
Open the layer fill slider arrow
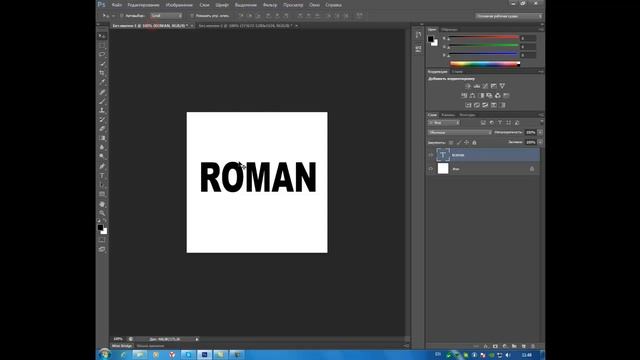[x=540, y=142]
